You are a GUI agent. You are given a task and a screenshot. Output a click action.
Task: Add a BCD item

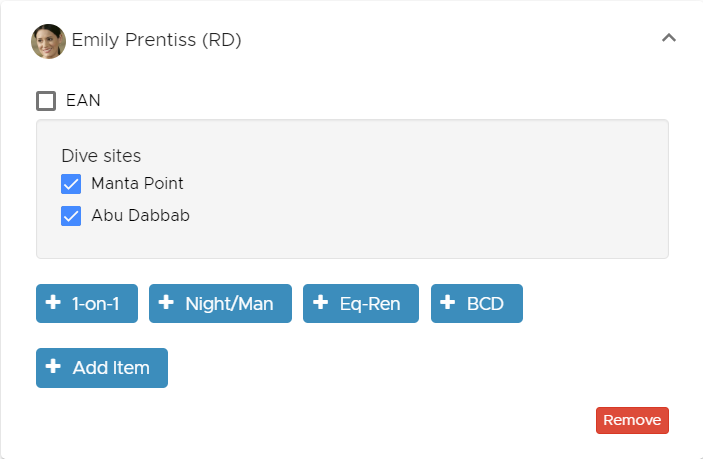click(x=477, y=303)
